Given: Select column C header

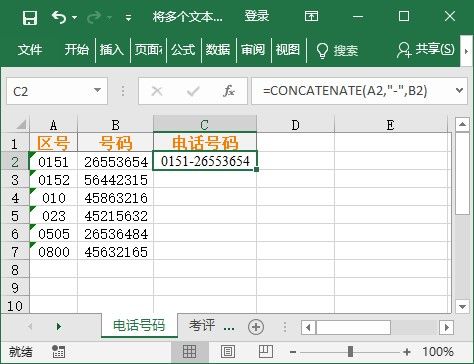Looking at the screenshot, I should 205,124.
